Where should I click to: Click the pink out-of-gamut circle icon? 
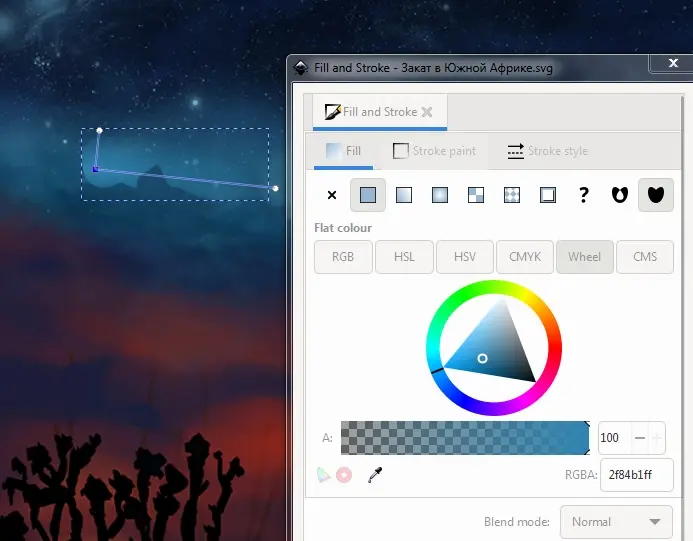pos(344,475)
